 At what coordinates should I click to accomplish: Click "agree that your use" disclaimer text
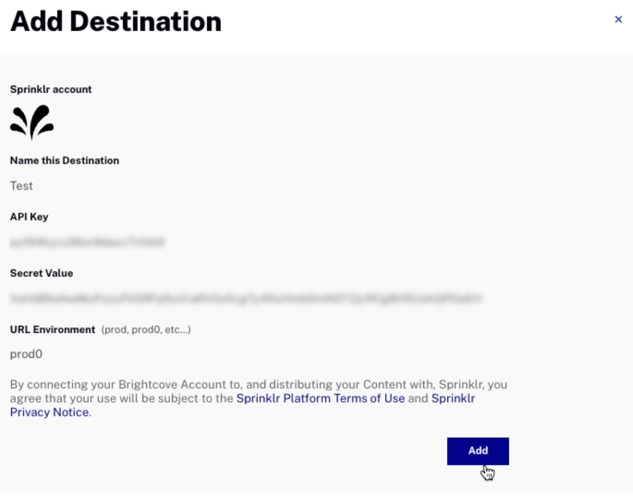click(60, 398)
